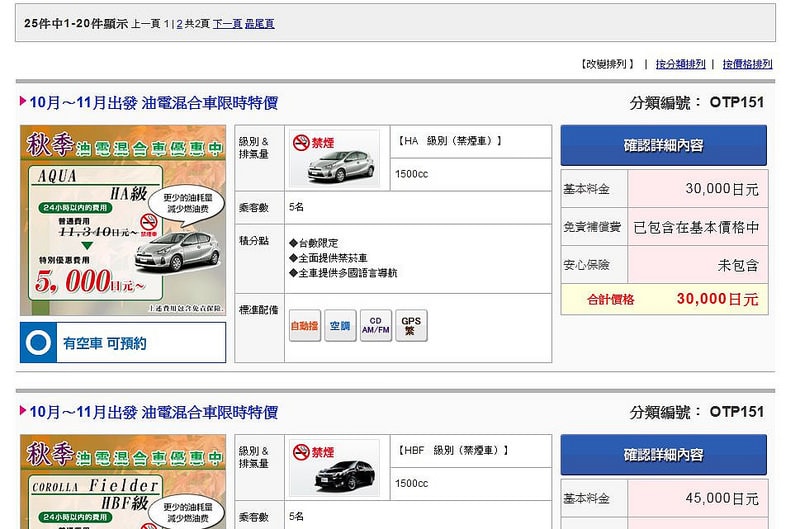Sort listings by 按價格排列
The width and height of the screenshot is (800, 529).
(747, 64)
